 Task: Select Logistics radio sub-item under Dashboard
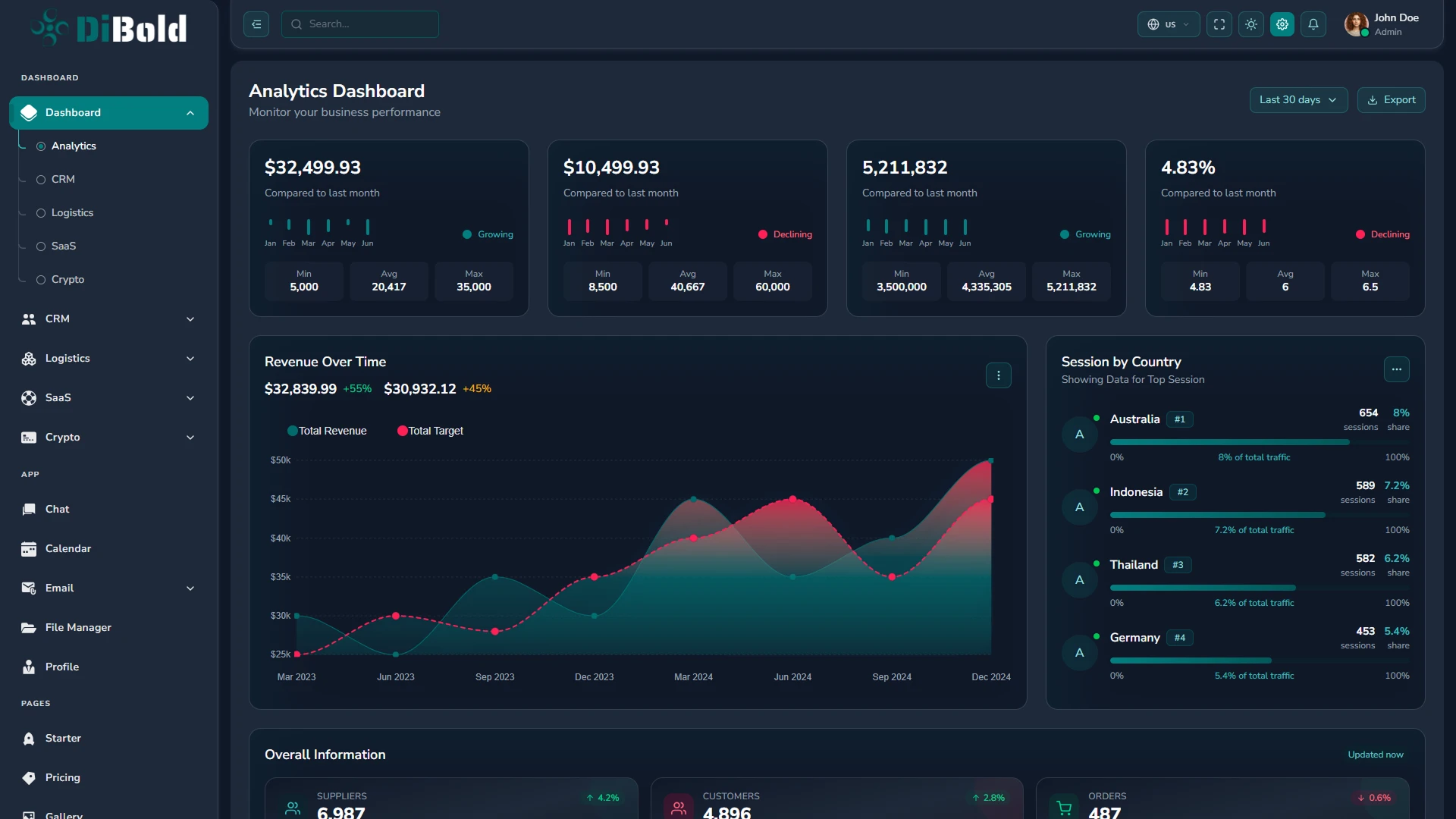click(x=41, y=213)
